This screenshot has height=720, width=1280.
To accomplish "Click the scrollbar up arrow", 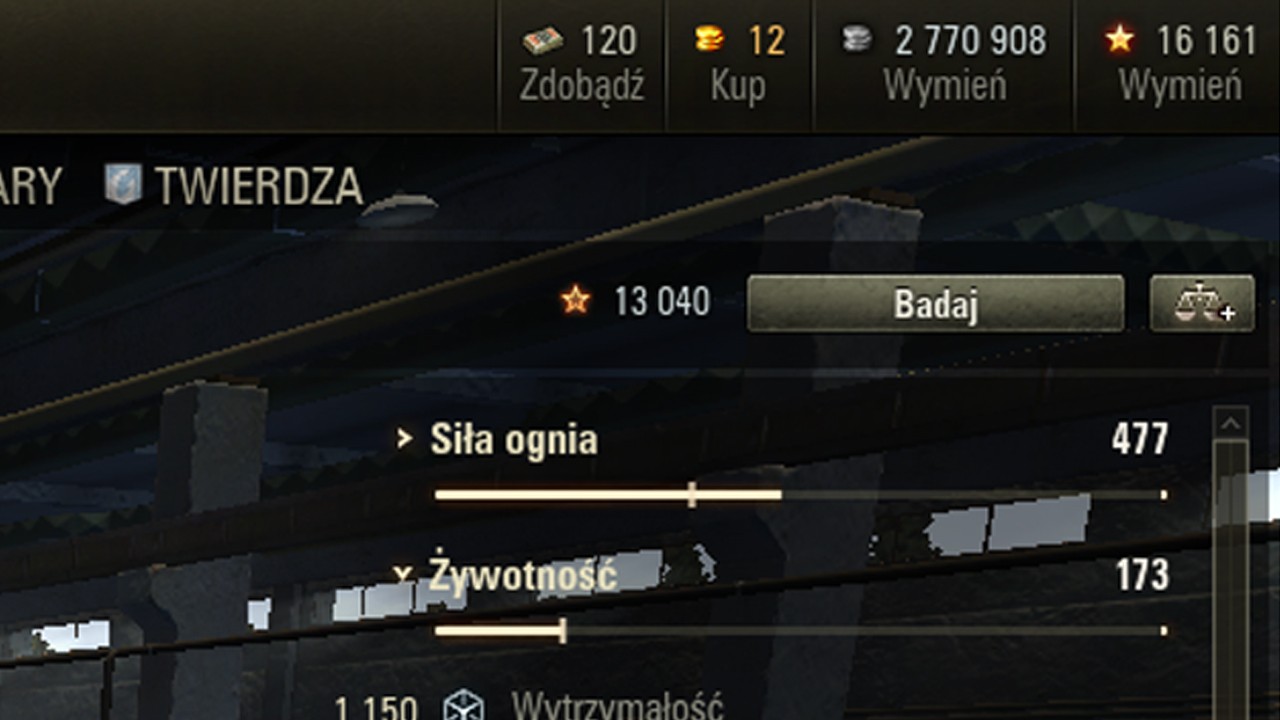I will point(1230,423).
